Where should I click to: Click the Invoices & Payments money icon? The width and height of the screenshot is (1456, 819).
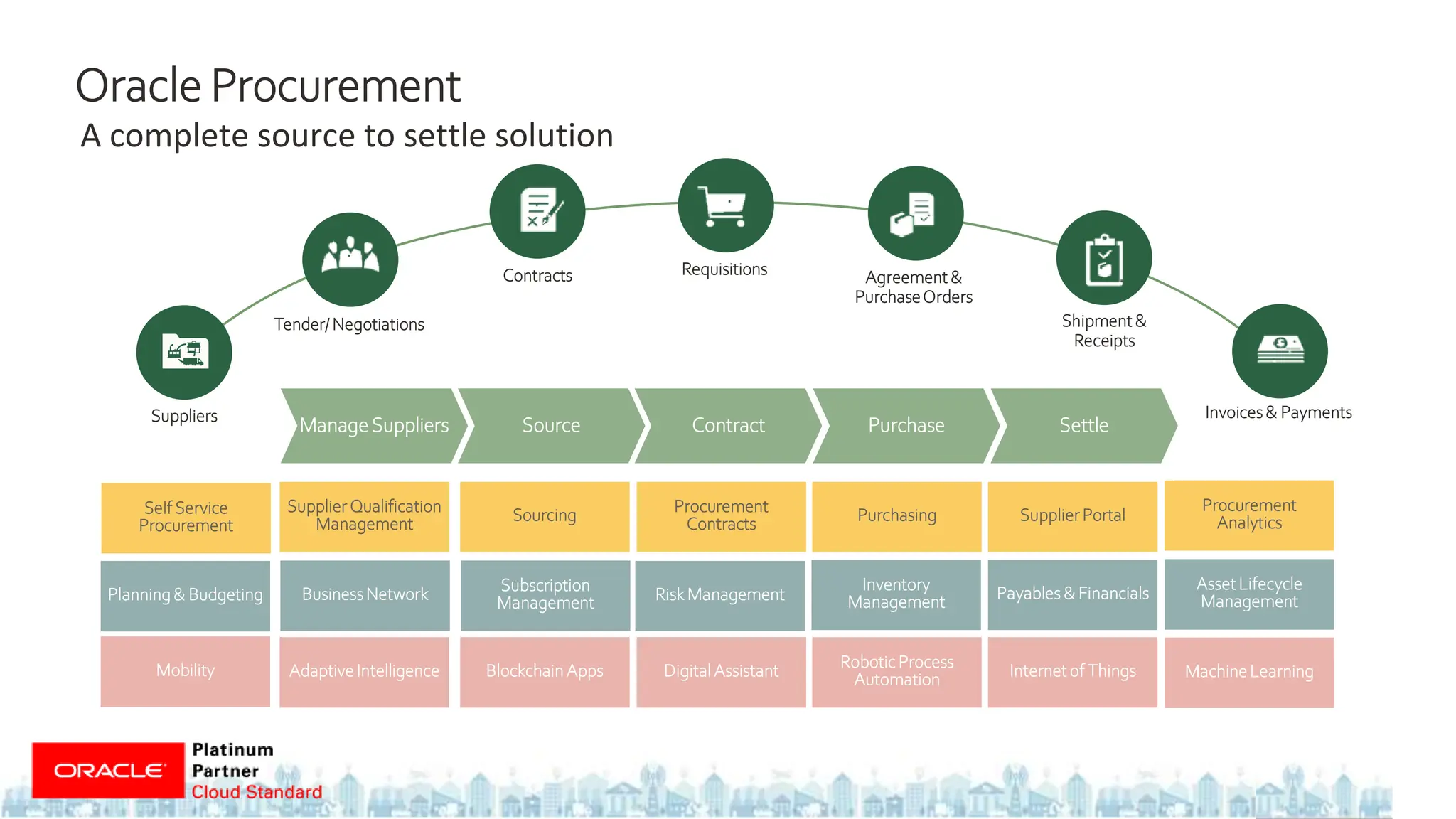point(1280,351)
